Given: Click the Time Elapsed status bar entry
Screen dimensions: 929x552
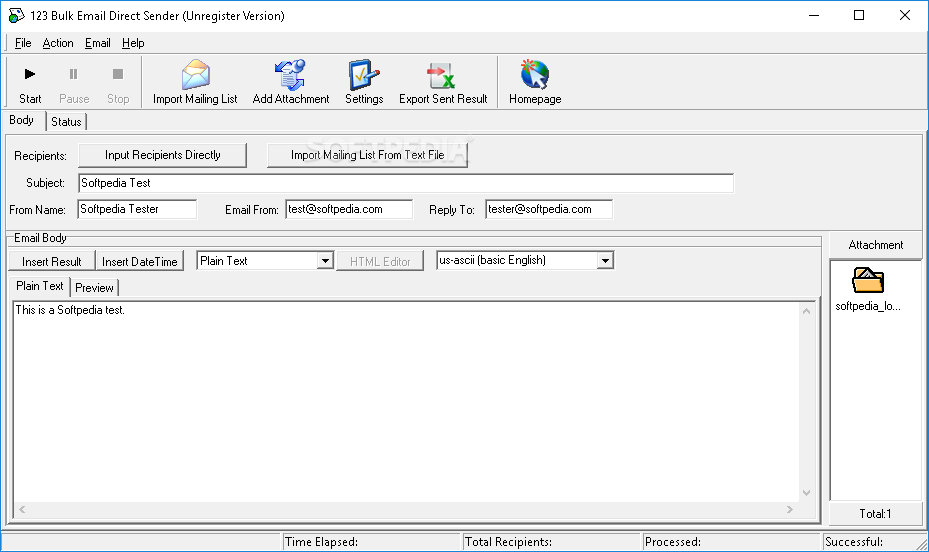Looking at the screenshot, I should coord(370,542).
